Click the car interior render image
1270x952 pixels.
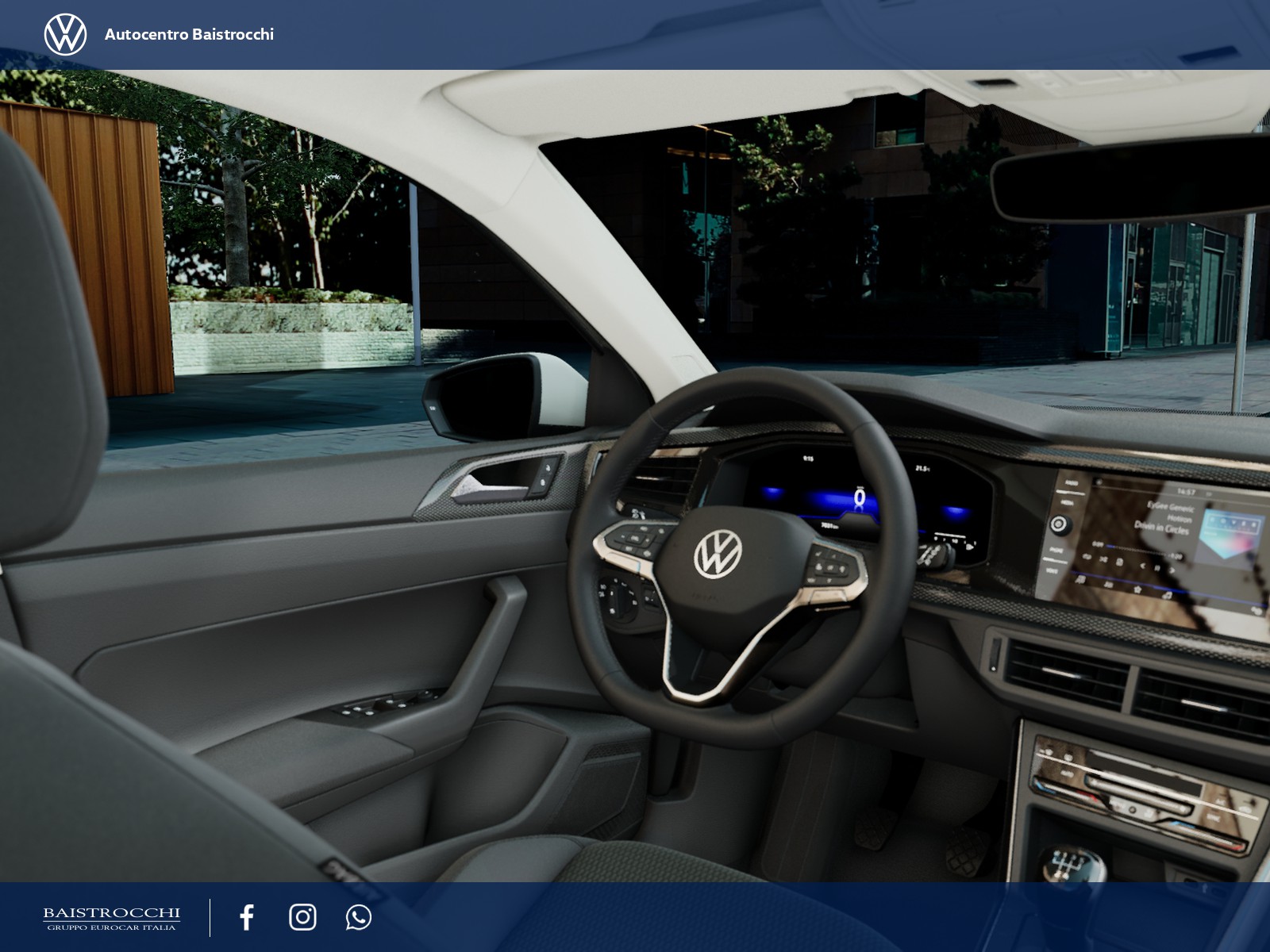pos(635,476)
